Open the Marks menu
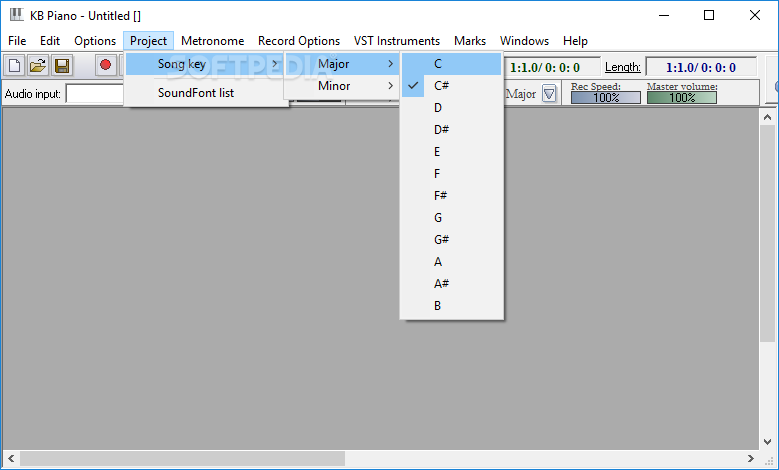 [x=469, y=41]
